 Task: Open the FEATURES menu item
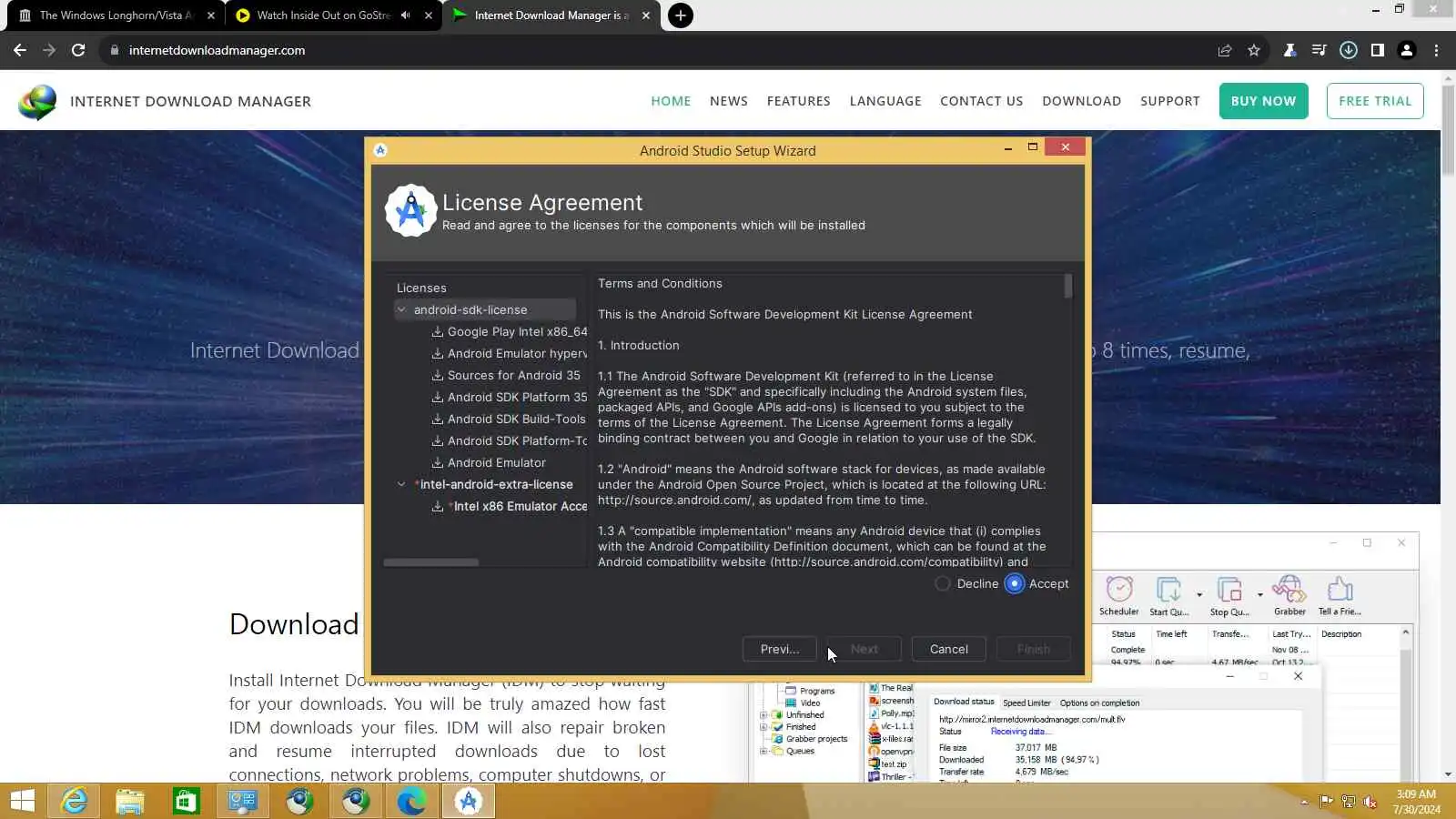799,101
